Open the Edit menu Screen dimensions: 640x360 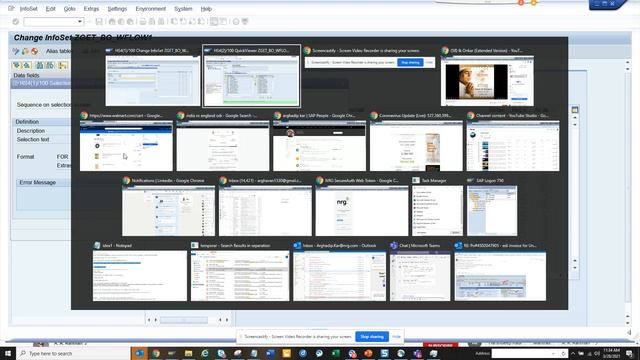[51, 9]
